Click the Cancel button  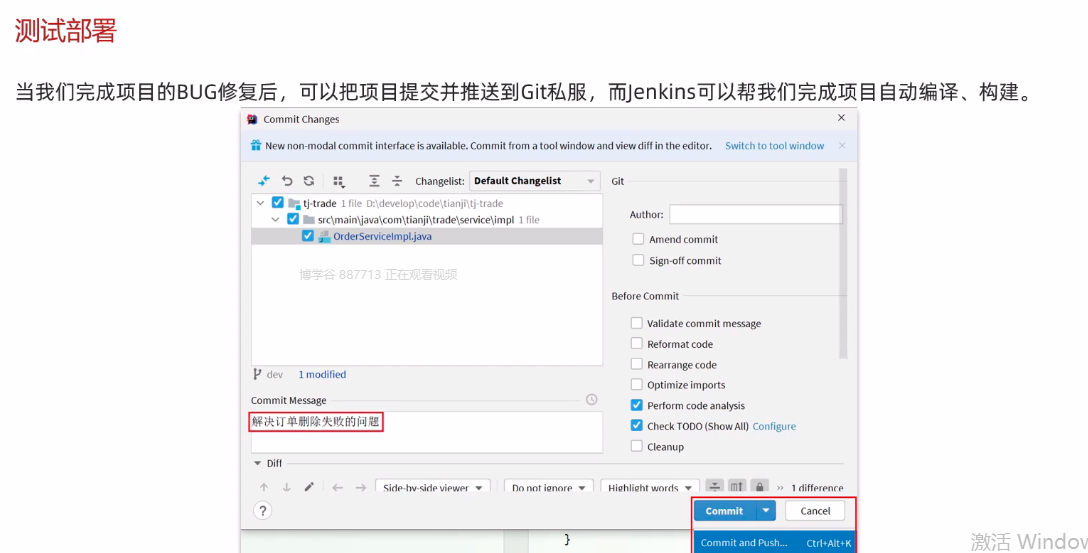[x=815, y=511]
